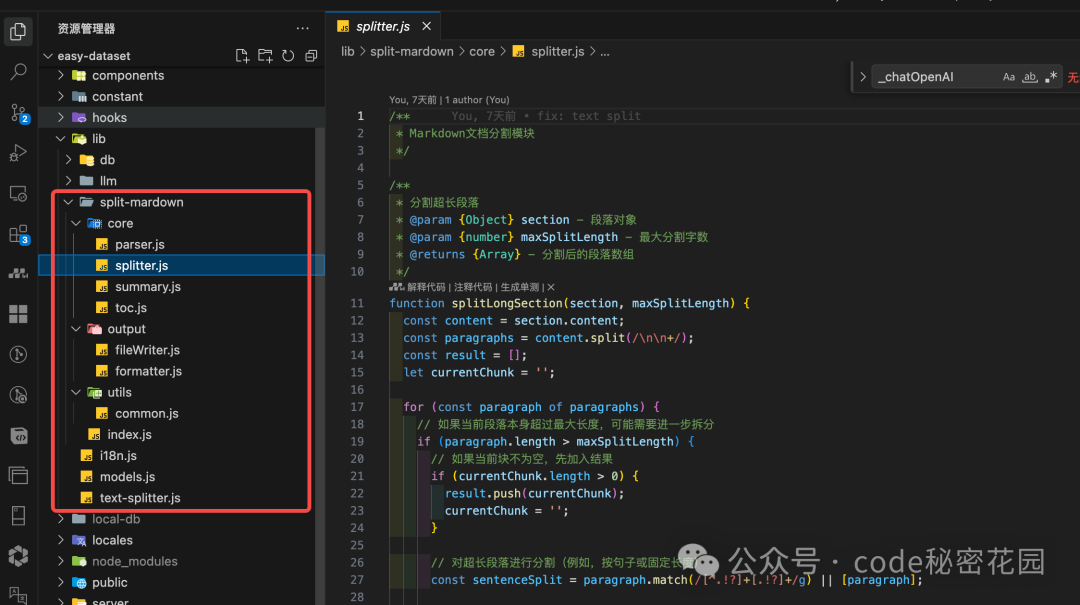
Task: Click the core breadcrumb segment
Action: [x=482, y=52]
